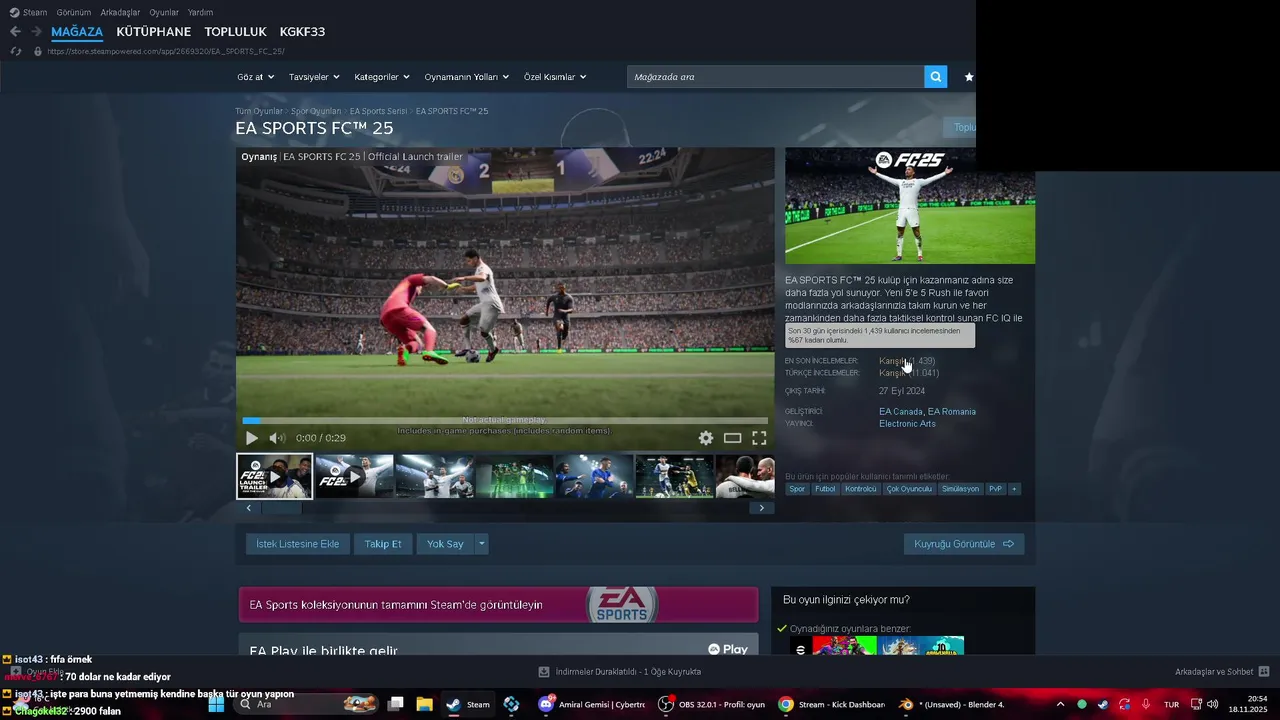Click the microphone icon in system tray
1280x720 pixels.
1145,704
